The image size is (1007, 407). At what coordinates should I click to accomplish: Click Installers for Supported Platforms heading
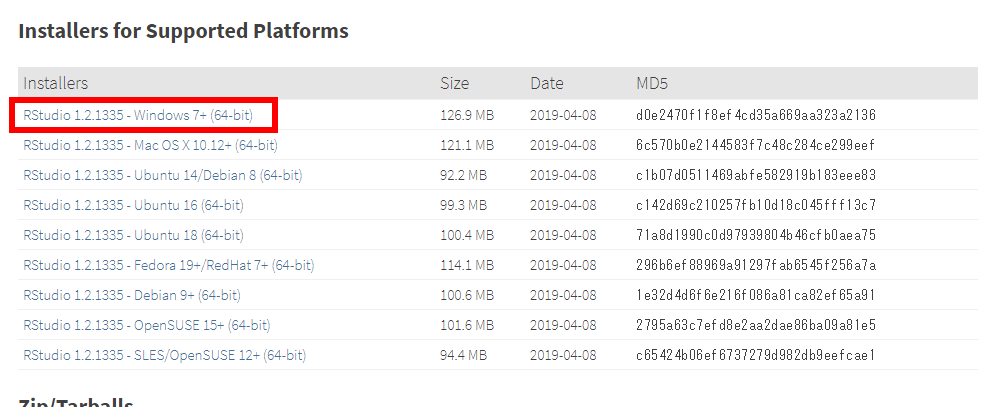tap(183, 30)
